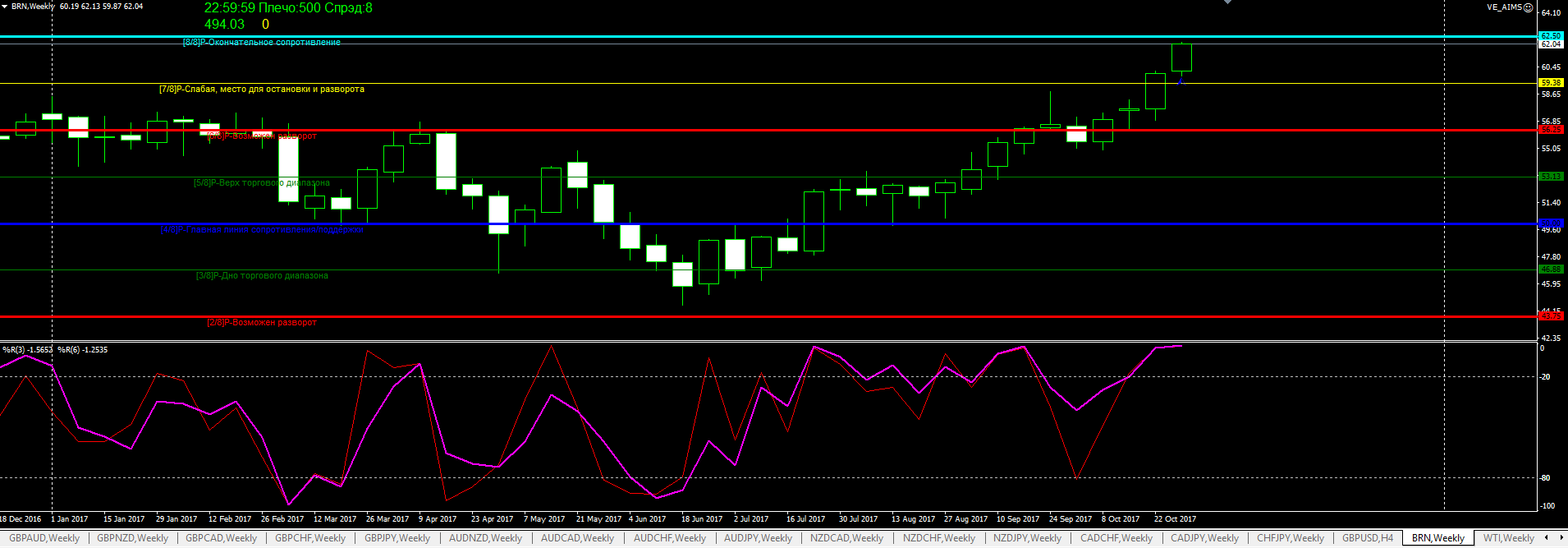Switch to WTI,Weekly chart tab

(x=1509, y=538)
